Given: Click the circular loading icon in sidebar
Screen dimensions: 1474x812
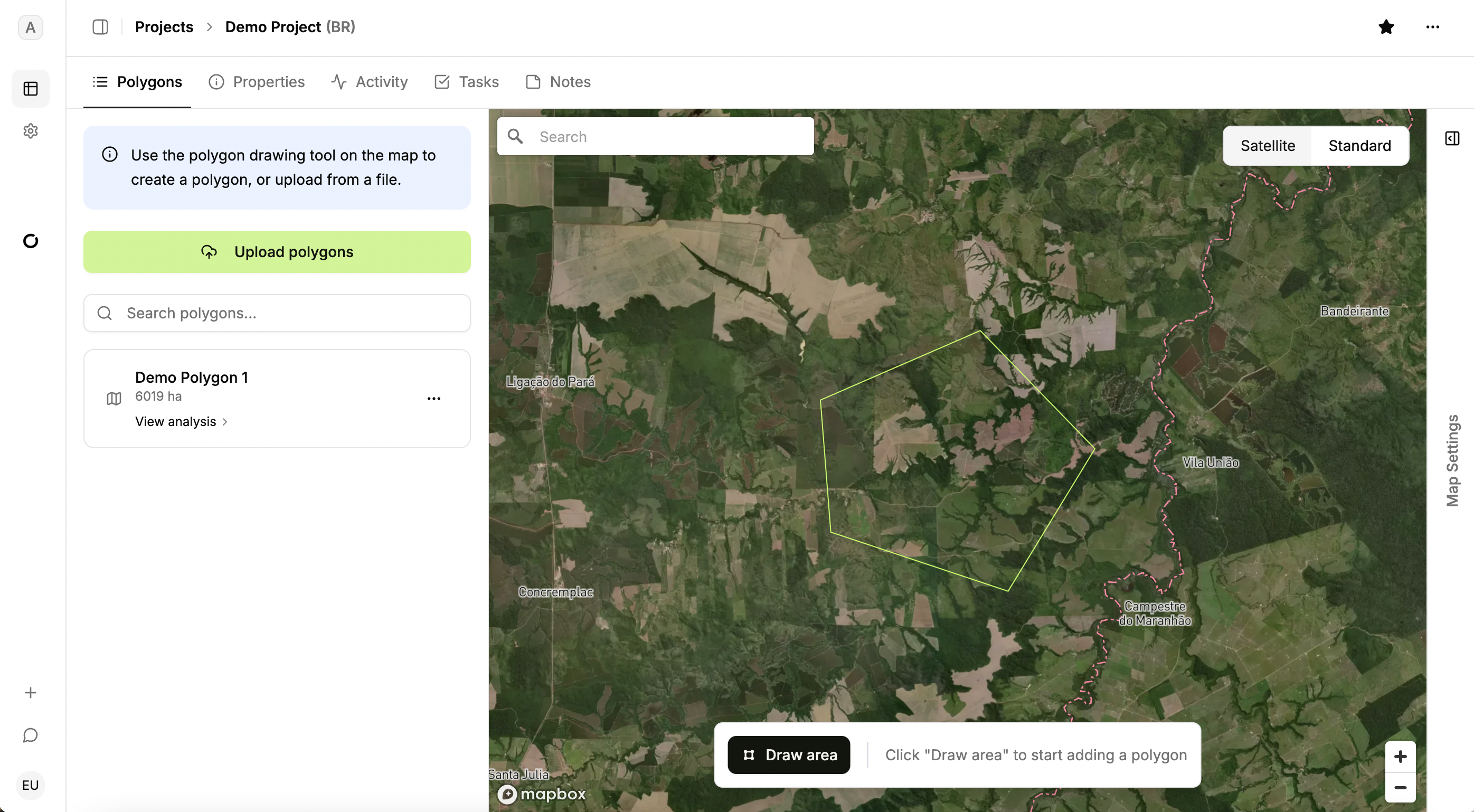Looking at the screenshot, I should (30, 241).
